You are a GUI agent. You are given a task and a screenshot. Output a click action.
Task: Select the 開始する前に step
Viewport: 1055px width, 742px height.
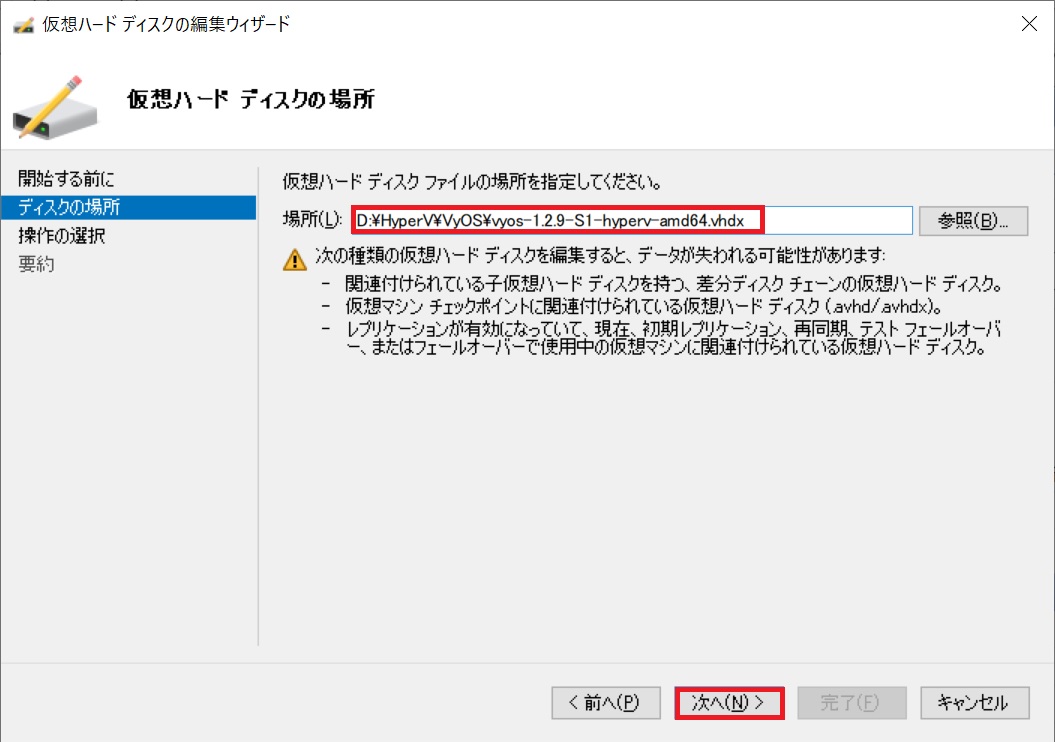66,179
